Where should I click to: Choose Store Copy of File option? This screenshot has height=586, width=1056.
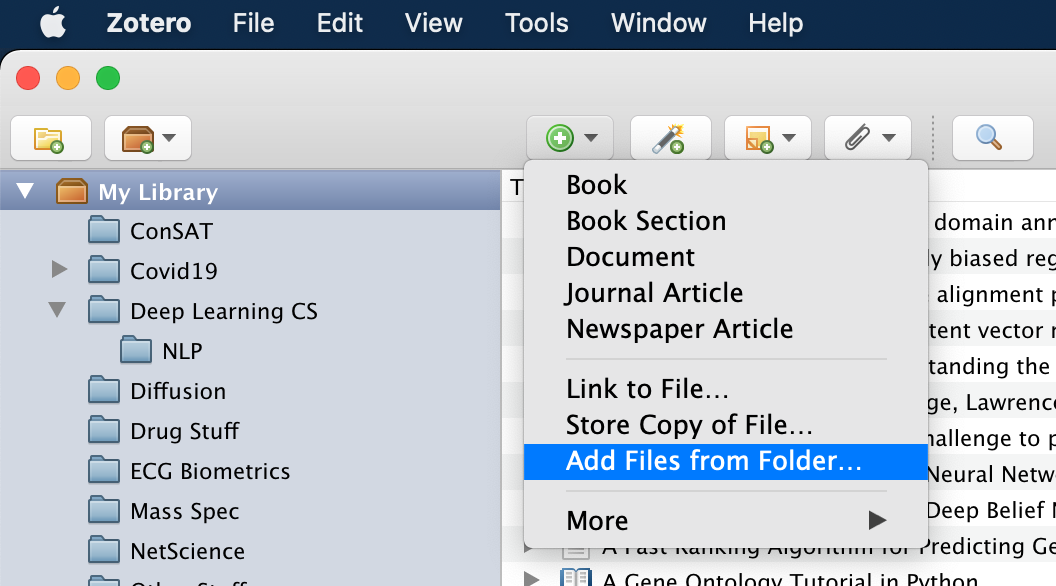689,425
